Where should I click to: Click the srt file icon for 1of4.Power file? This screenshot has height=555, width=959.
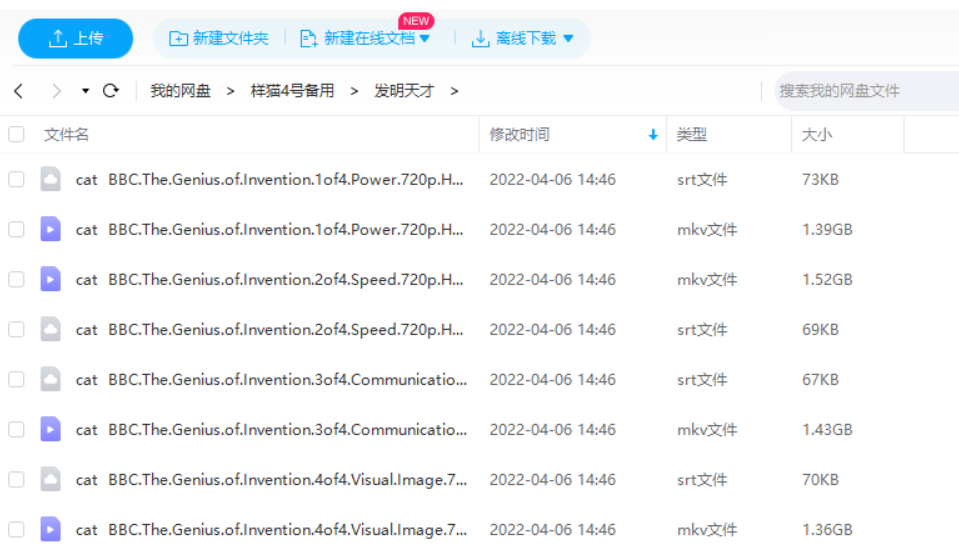pyautogui.click(x=50, y=179)
